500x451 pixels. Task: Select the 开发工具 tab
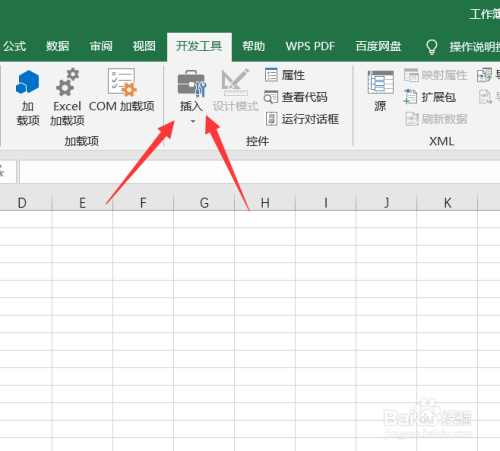[x=199, y=46]
